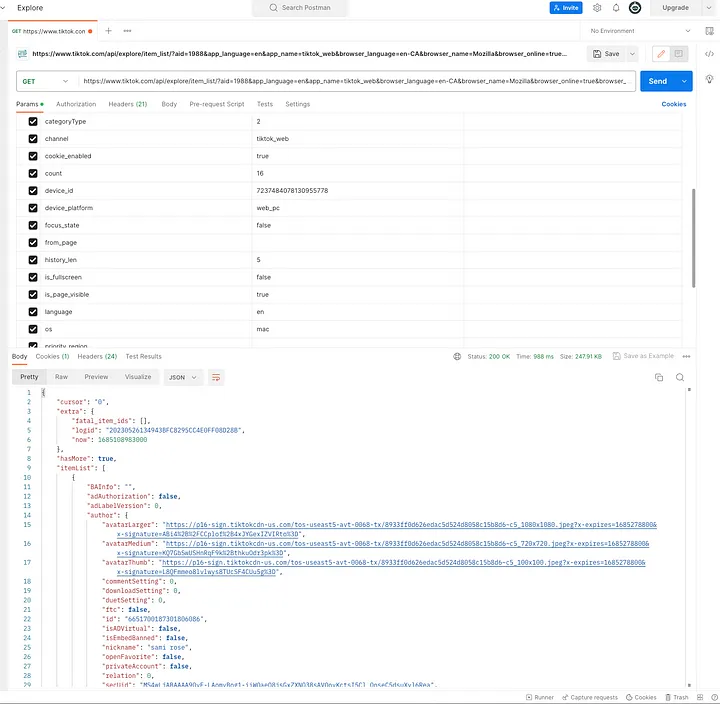Click the params table vertical scrollbar
This screenshot has height=704, width=720.
[693, 238]
